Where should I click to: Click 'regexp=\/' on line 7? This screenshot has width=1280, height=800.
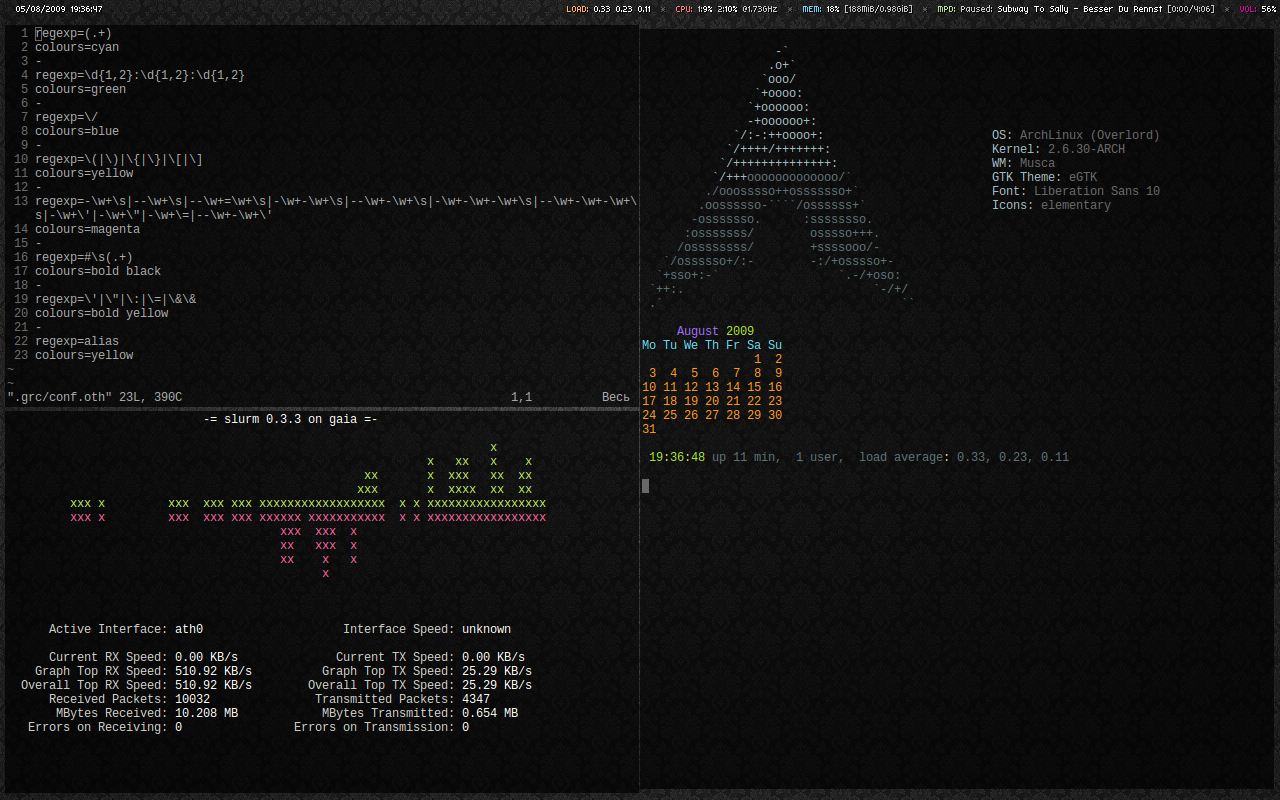pos(66,117)
